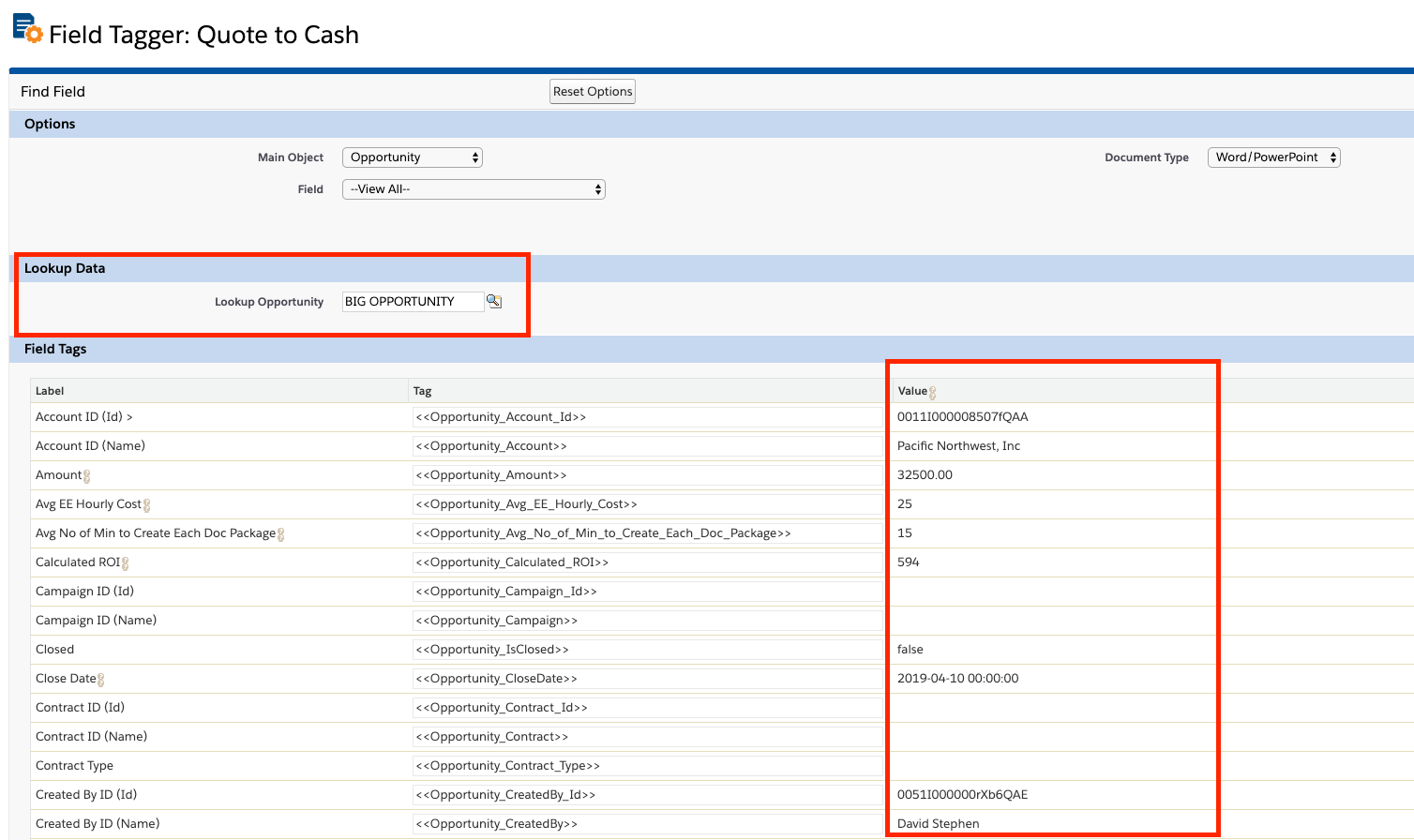
Task: Click the Account ID (Name) label
Action: click(90, 446)
